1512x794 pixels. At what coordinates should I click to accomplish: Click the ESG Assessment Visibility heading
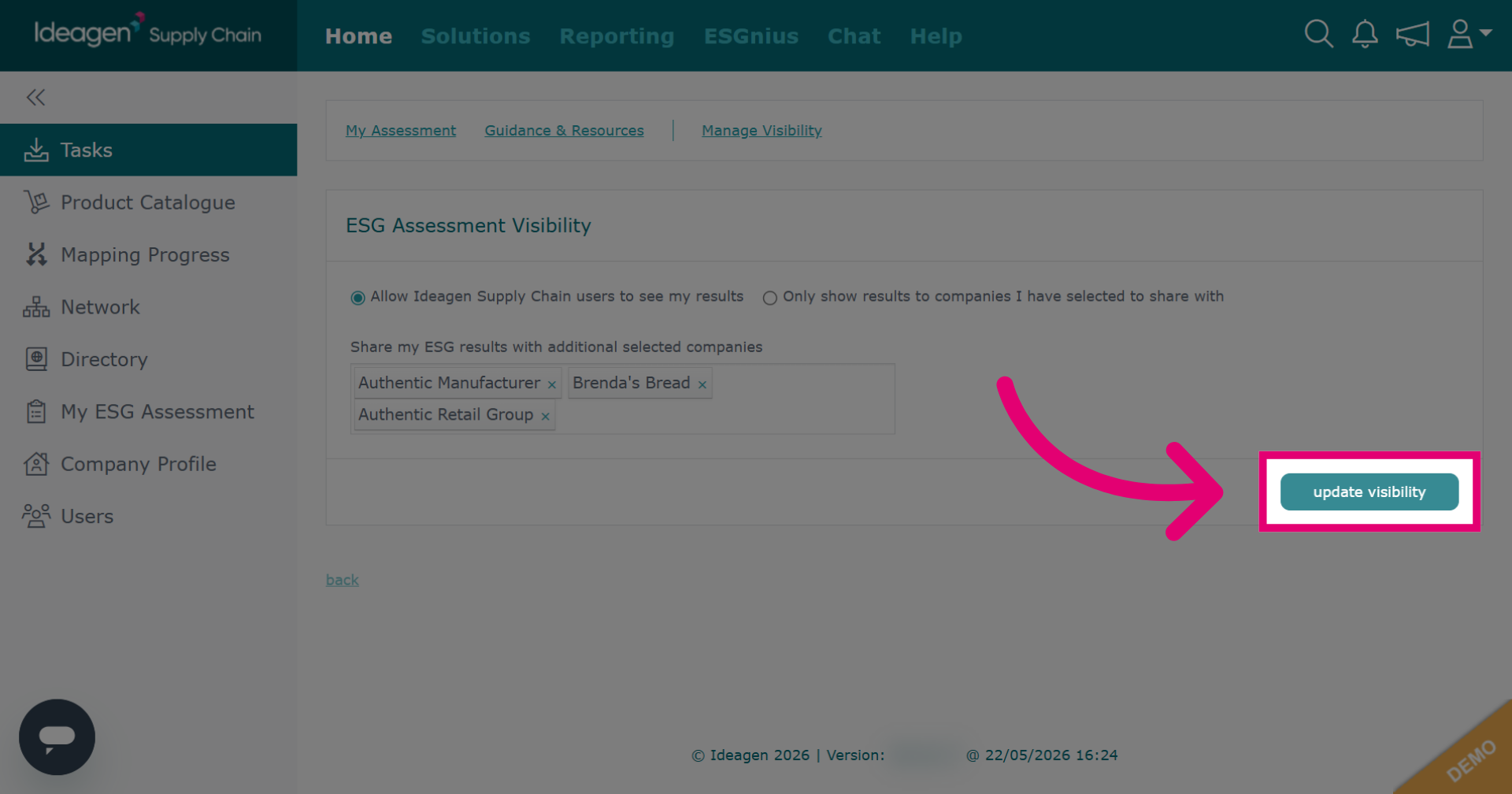(x=469, y=226)
